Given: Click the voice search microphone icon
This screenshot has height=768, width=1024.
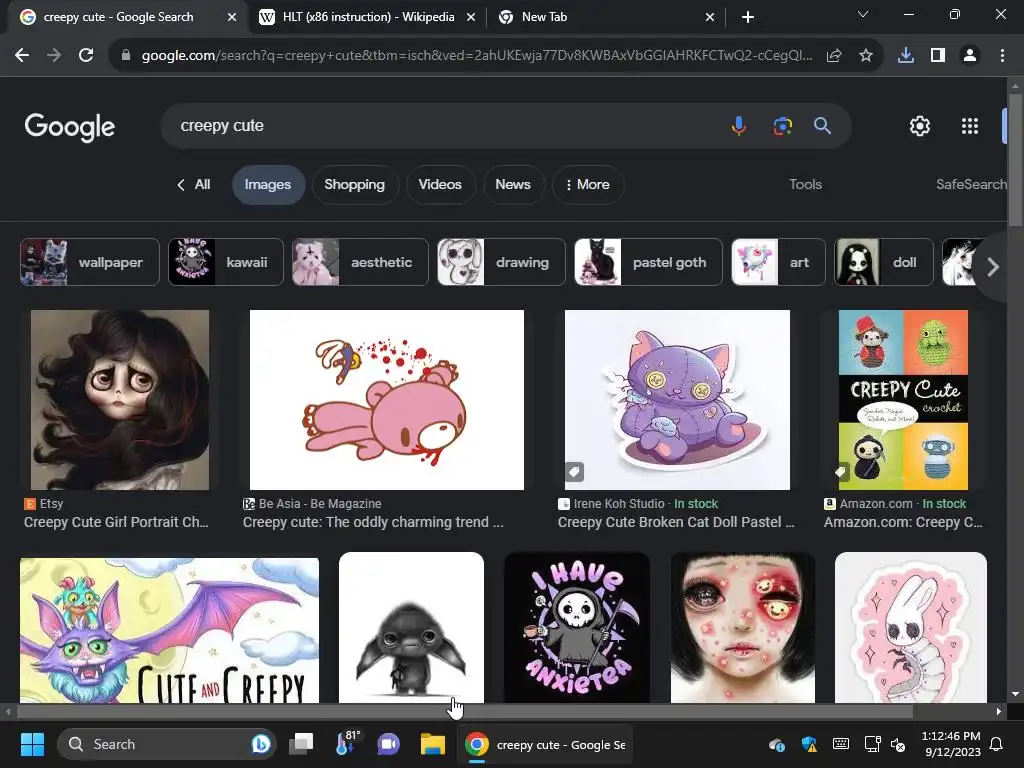Looking at the screenshot, I should [739, 125].
